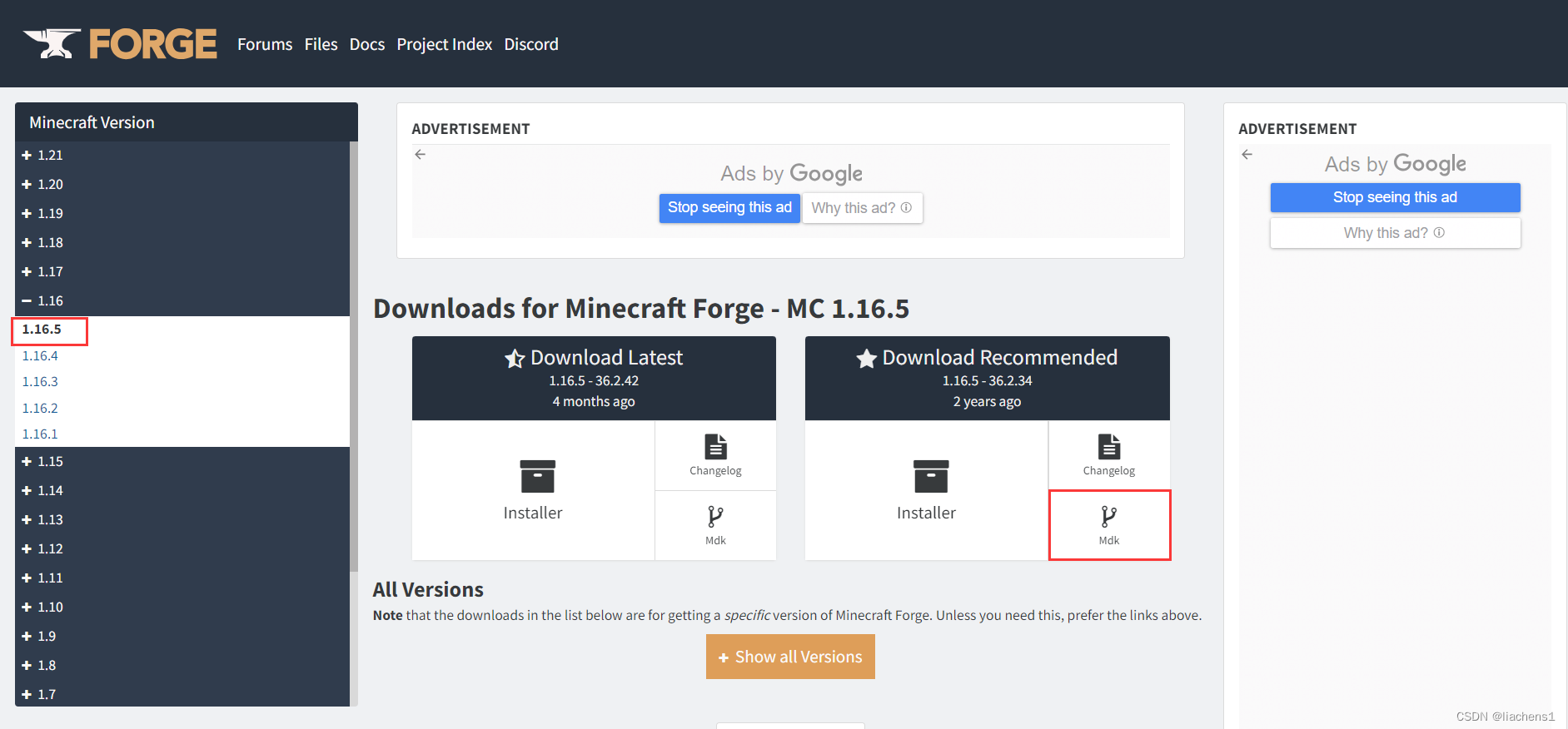Click the outlined star beside Download Latest
Image resolution: width=1568 pixels, height=729 pixels.
click(x=515, y=359)
